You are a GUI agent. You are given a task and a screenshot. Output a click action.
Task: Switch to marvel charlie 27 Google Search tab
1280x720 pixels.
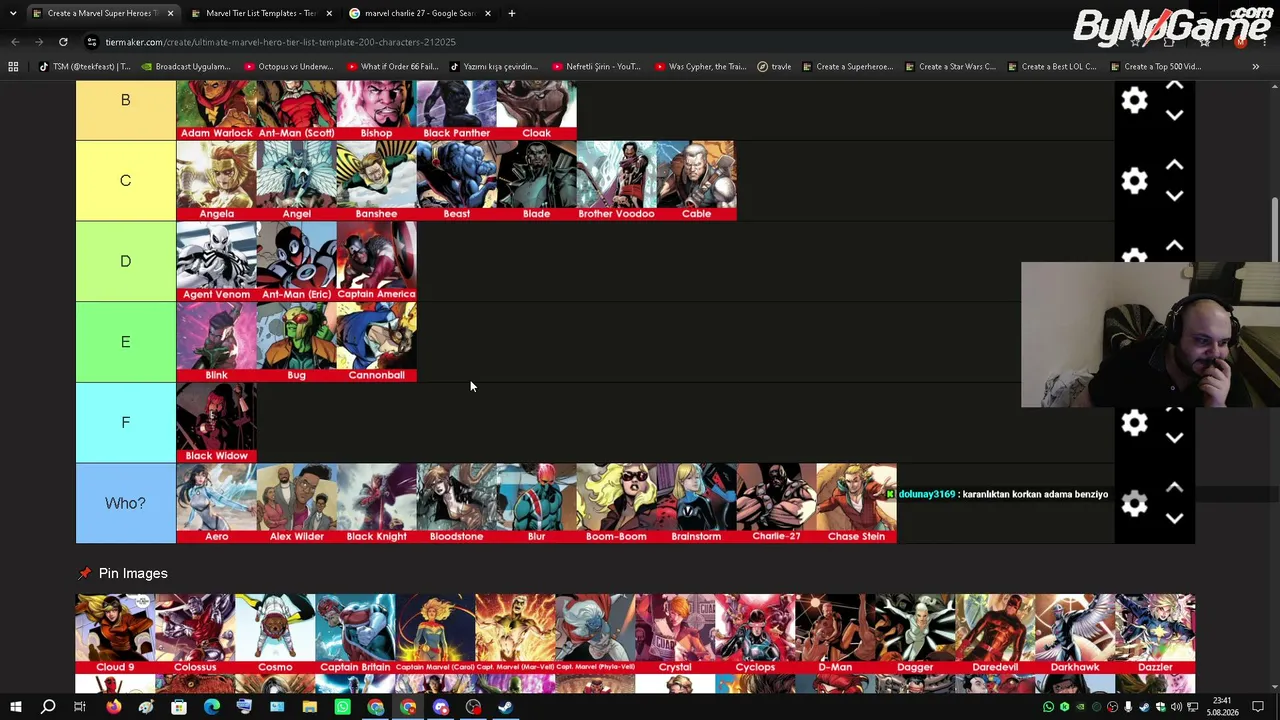coord(419,13)
